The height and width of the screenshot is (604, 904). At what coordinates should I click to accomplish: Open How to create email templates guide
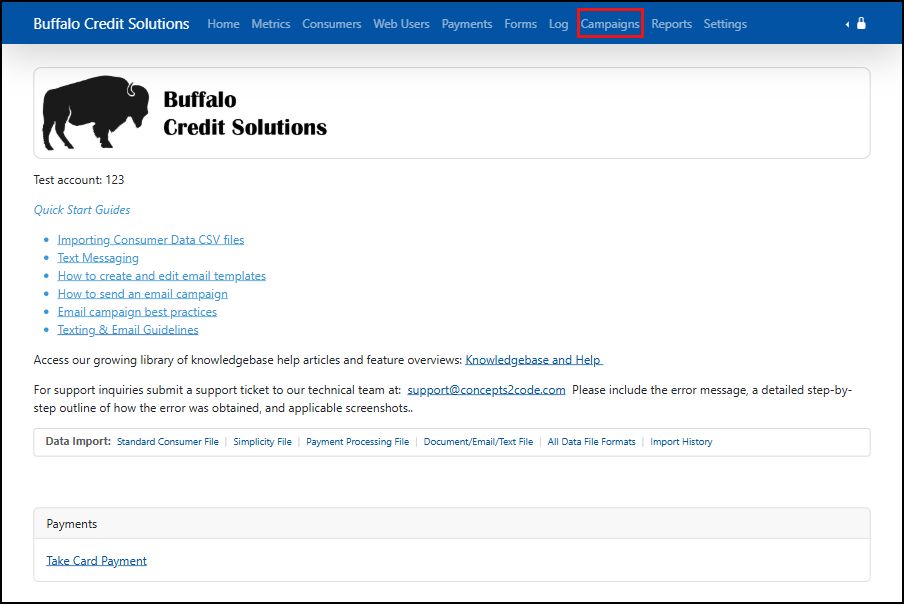point(161,275)
